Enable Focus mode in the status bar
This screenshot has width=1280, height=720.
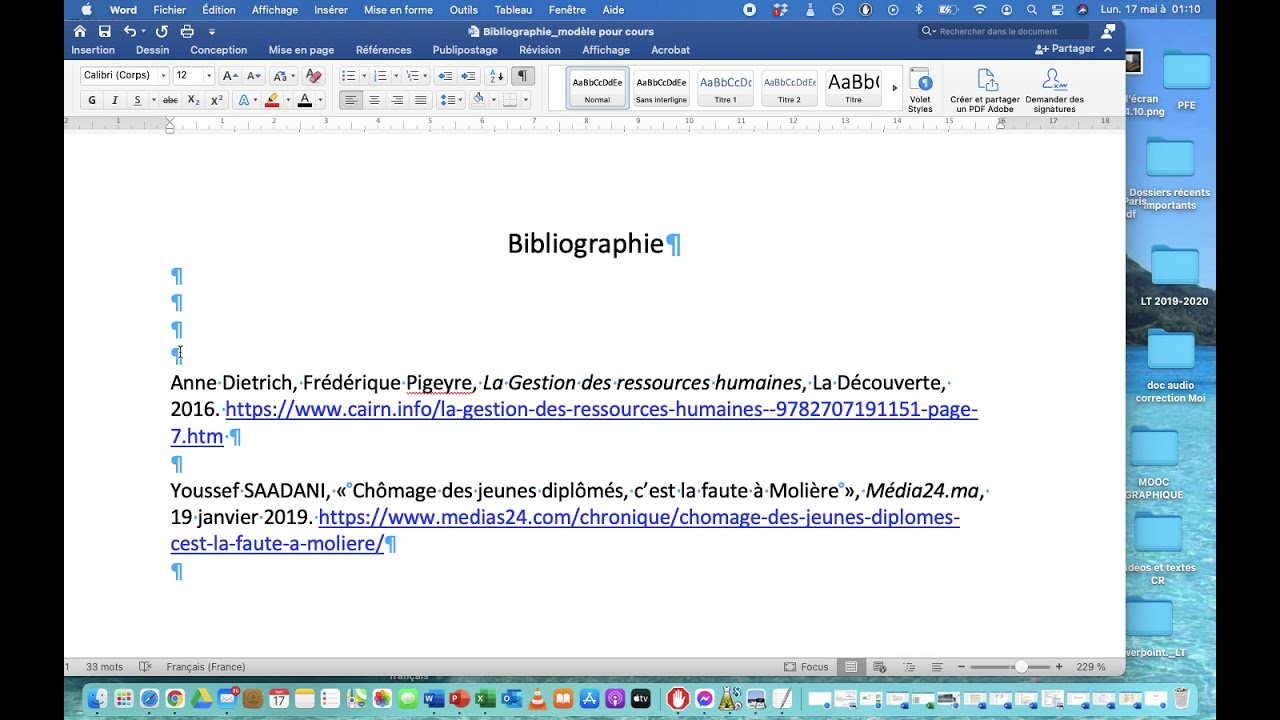[807, 667]
